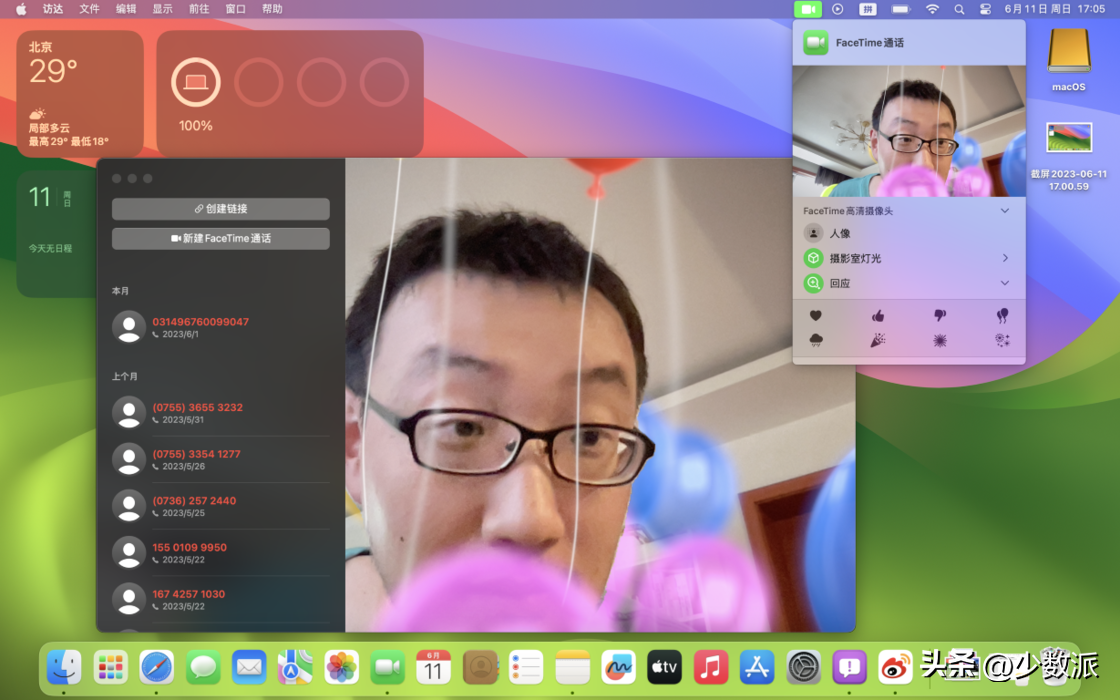Screen dimensions: 1120x700
Task: Open Maps from the Dock
Action: tap(295, 667)
